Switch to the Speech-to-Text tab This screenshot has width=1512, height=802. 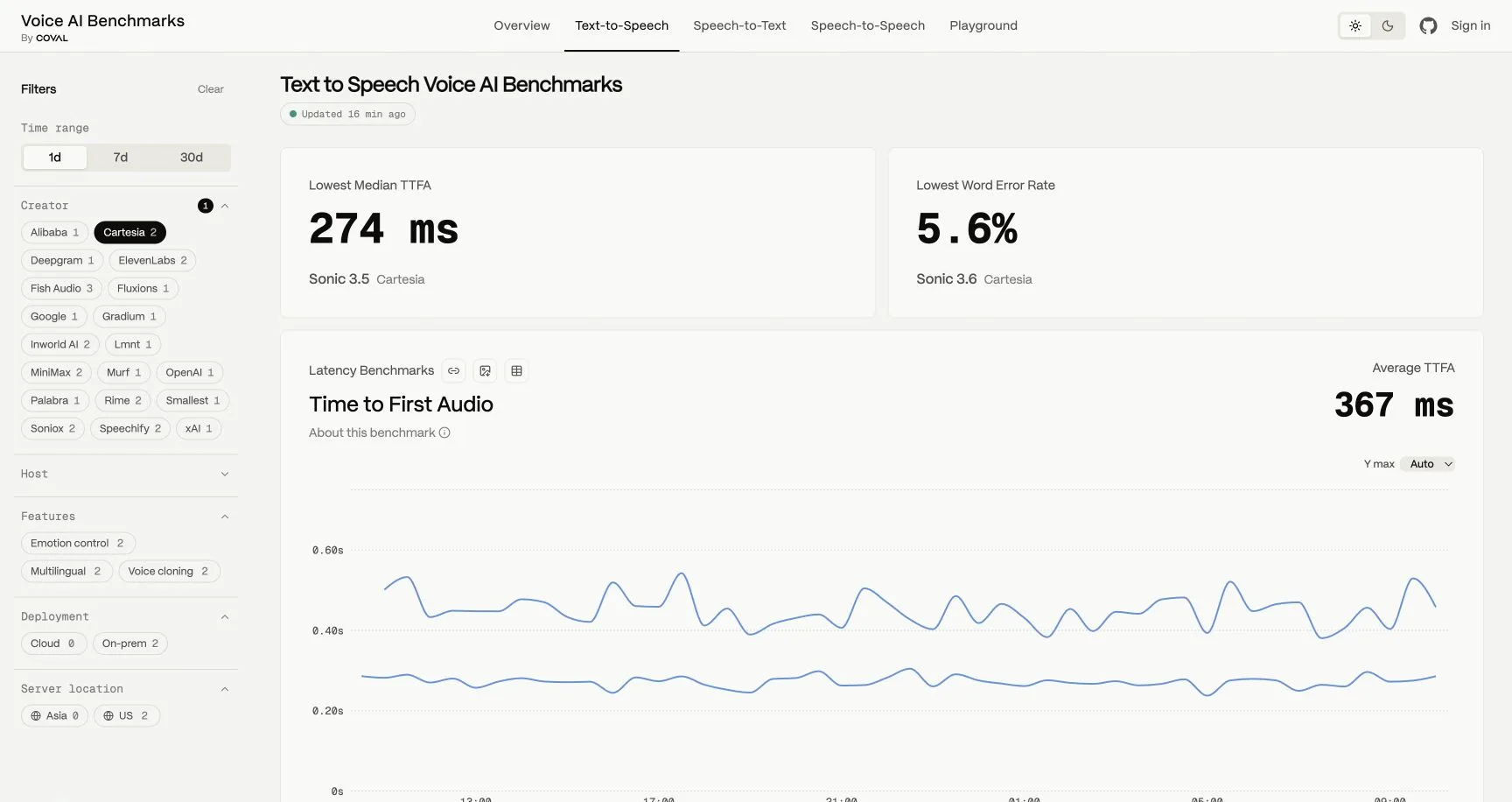pos(739,25)
